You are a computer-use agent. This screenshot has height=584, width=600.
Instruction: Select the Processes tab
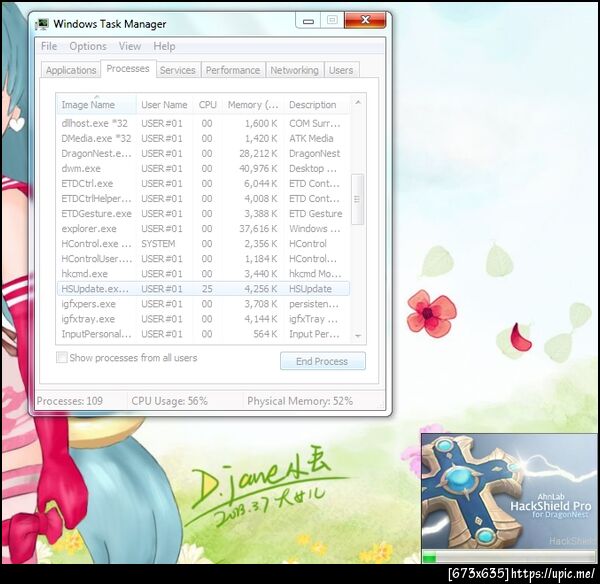[x=128, y=69]
